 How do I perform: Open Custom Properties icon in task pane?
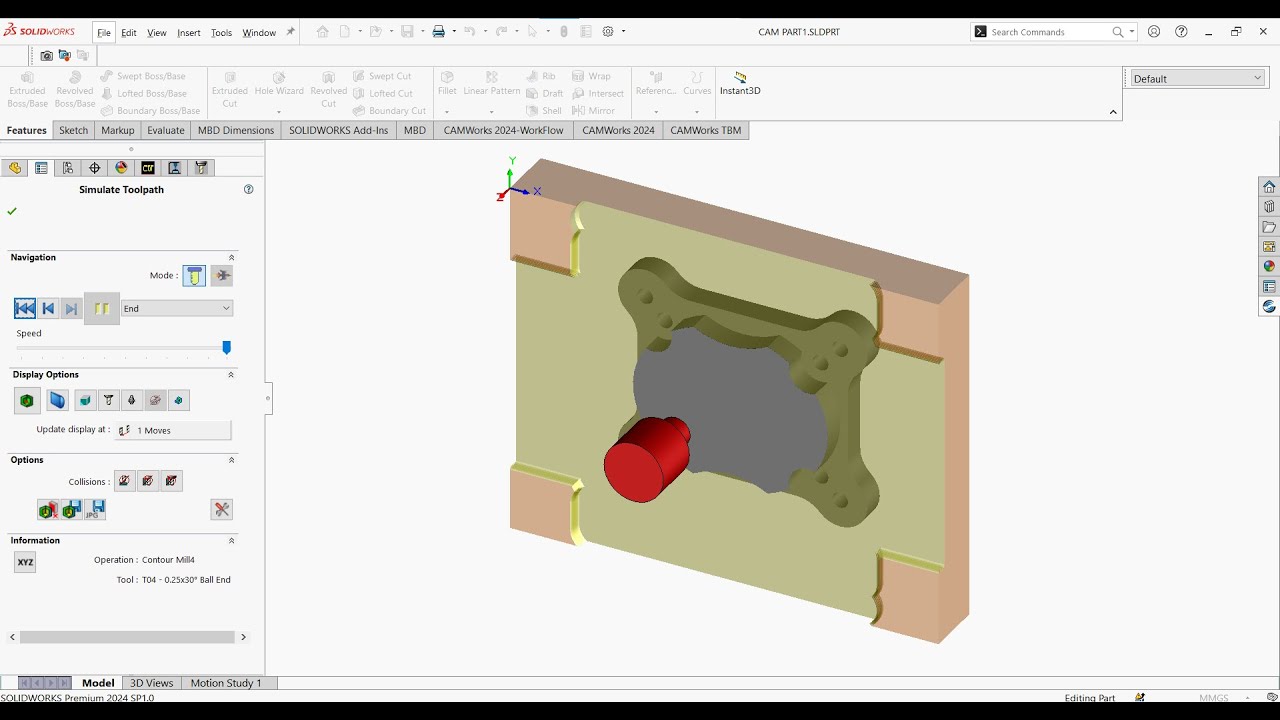pos(1269,287)
